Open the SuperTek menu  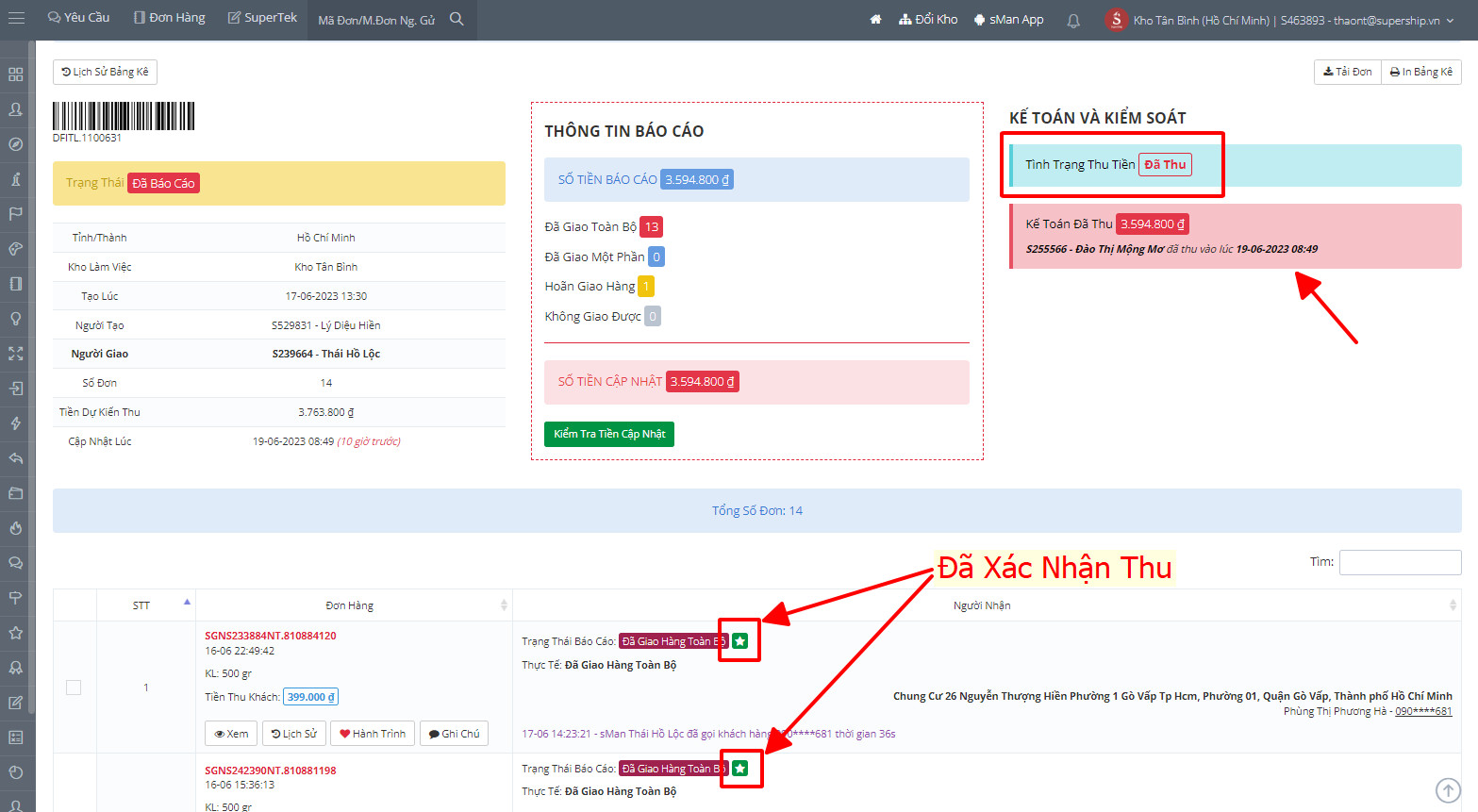click(262, 18)
